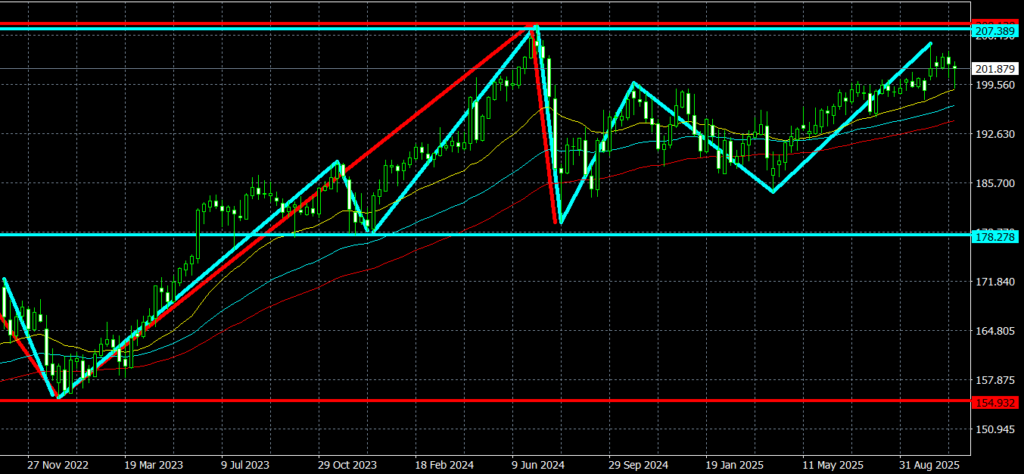
Task: Select the red 154.932 price level label
Action: pyautogui.click(x=994, y=402)
